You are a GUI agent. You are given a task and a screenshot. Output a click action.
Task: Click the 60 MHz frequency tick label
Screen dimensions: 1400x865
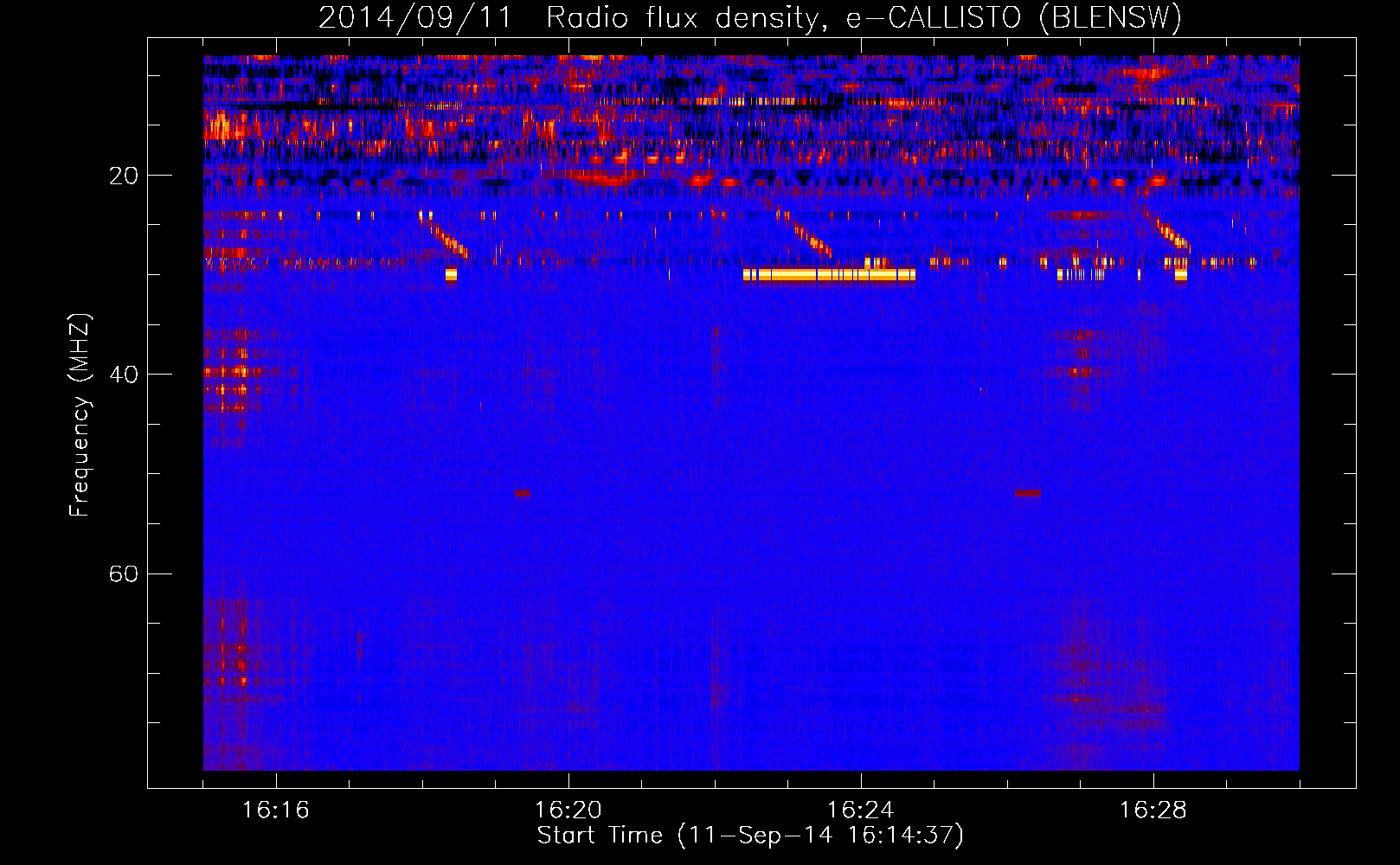(x=123, y=574)
